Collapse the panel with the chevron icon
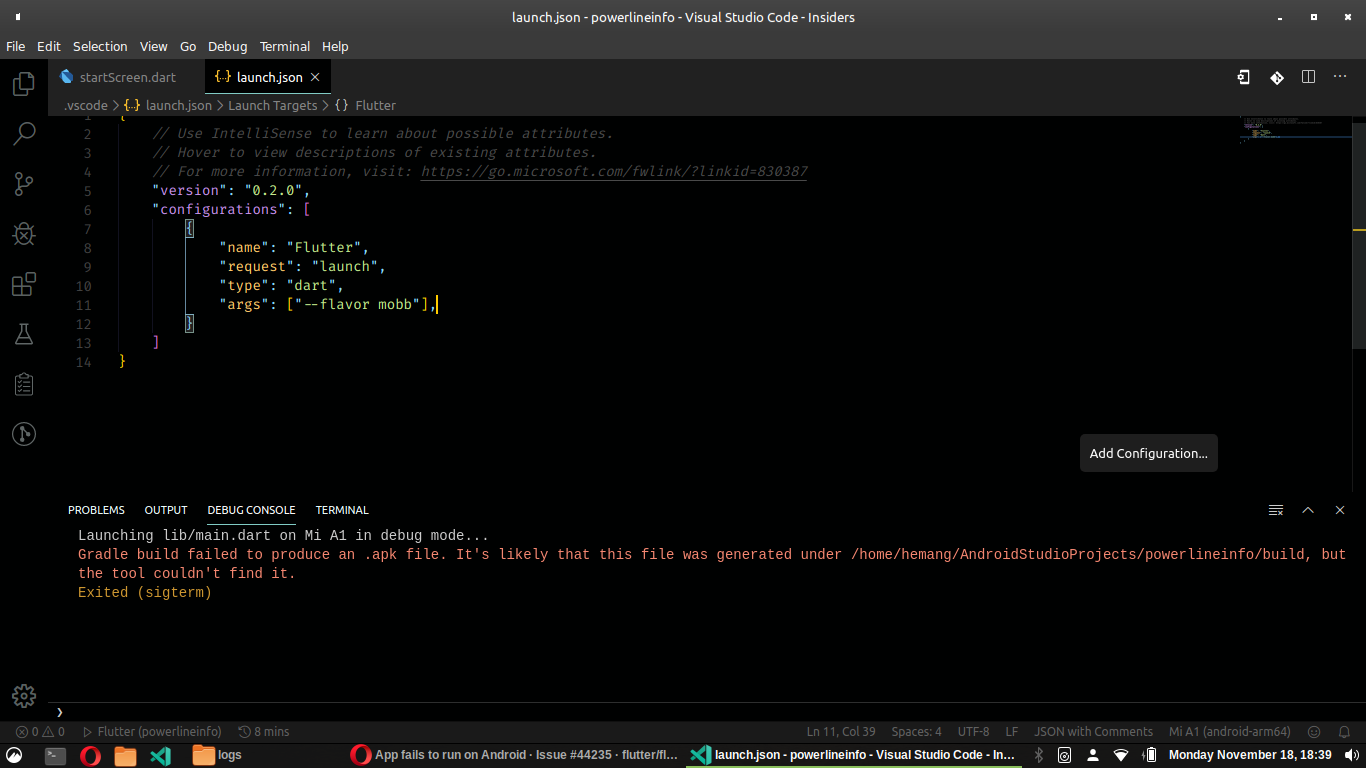The width and height of the screenshot is (1366, 768). coord(1308,510)
